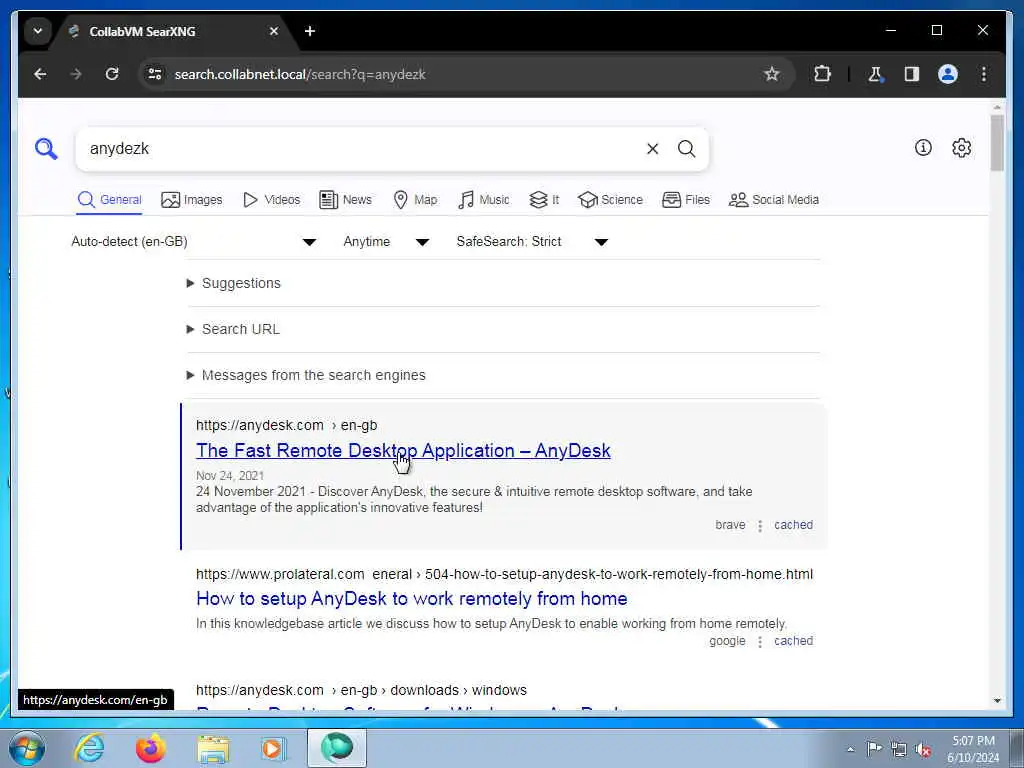1024x768 pixels.
Task: Clear the search query with X
Action: pos(652,149)
